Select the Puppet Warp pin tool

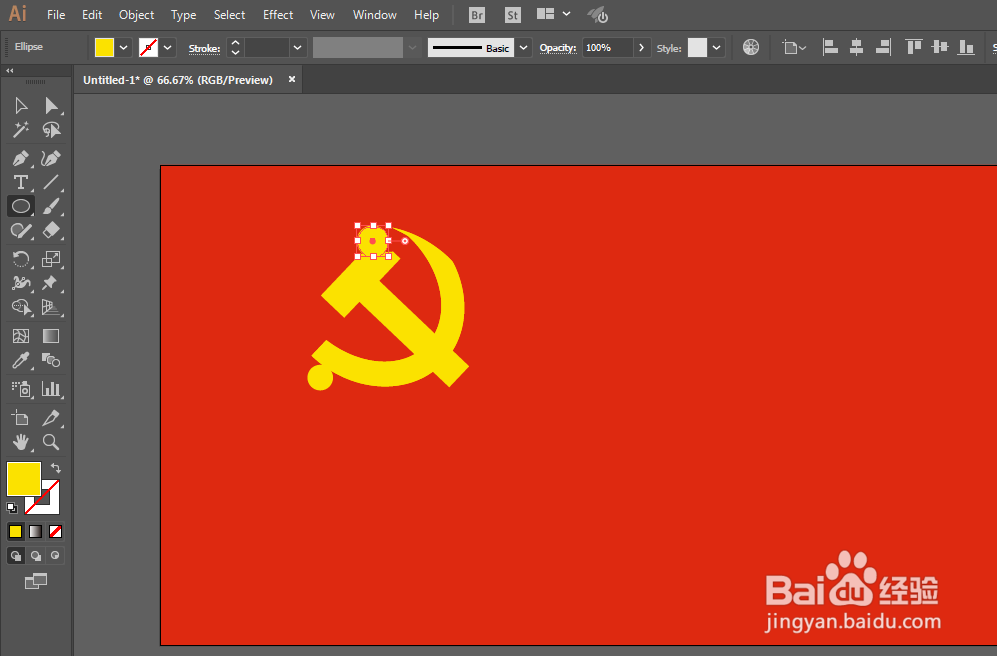[x=51, y=283]
